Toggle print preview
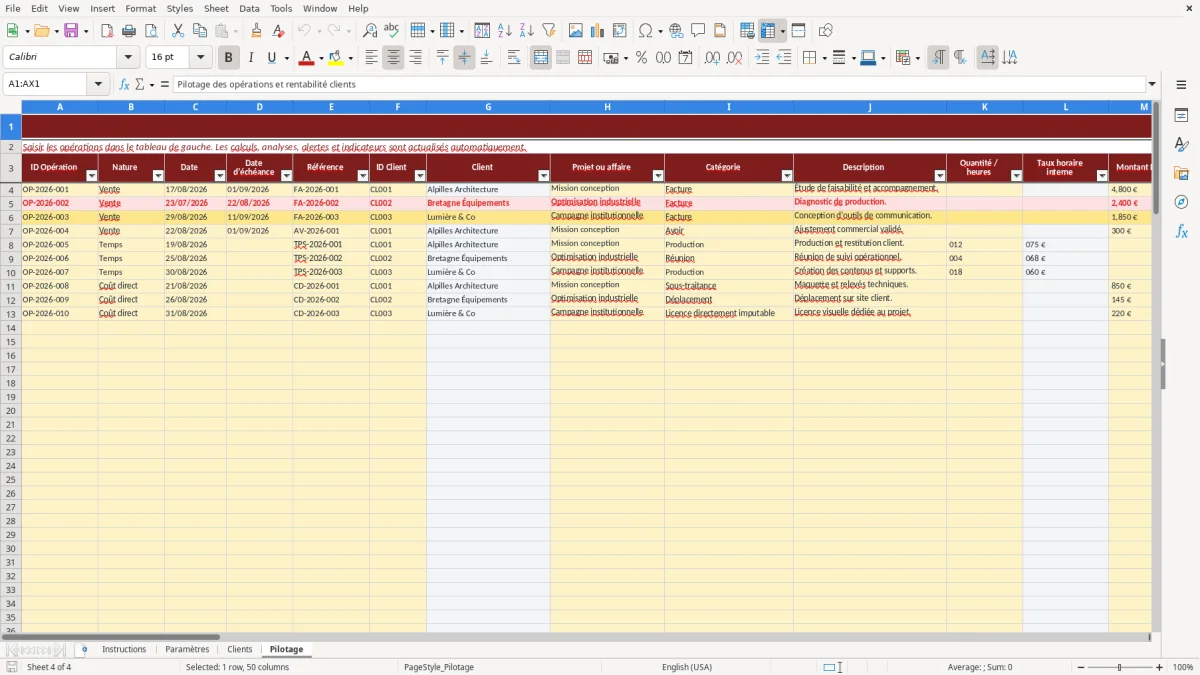The width and height of the screenshot is (1200, 675). click(151, 31)
